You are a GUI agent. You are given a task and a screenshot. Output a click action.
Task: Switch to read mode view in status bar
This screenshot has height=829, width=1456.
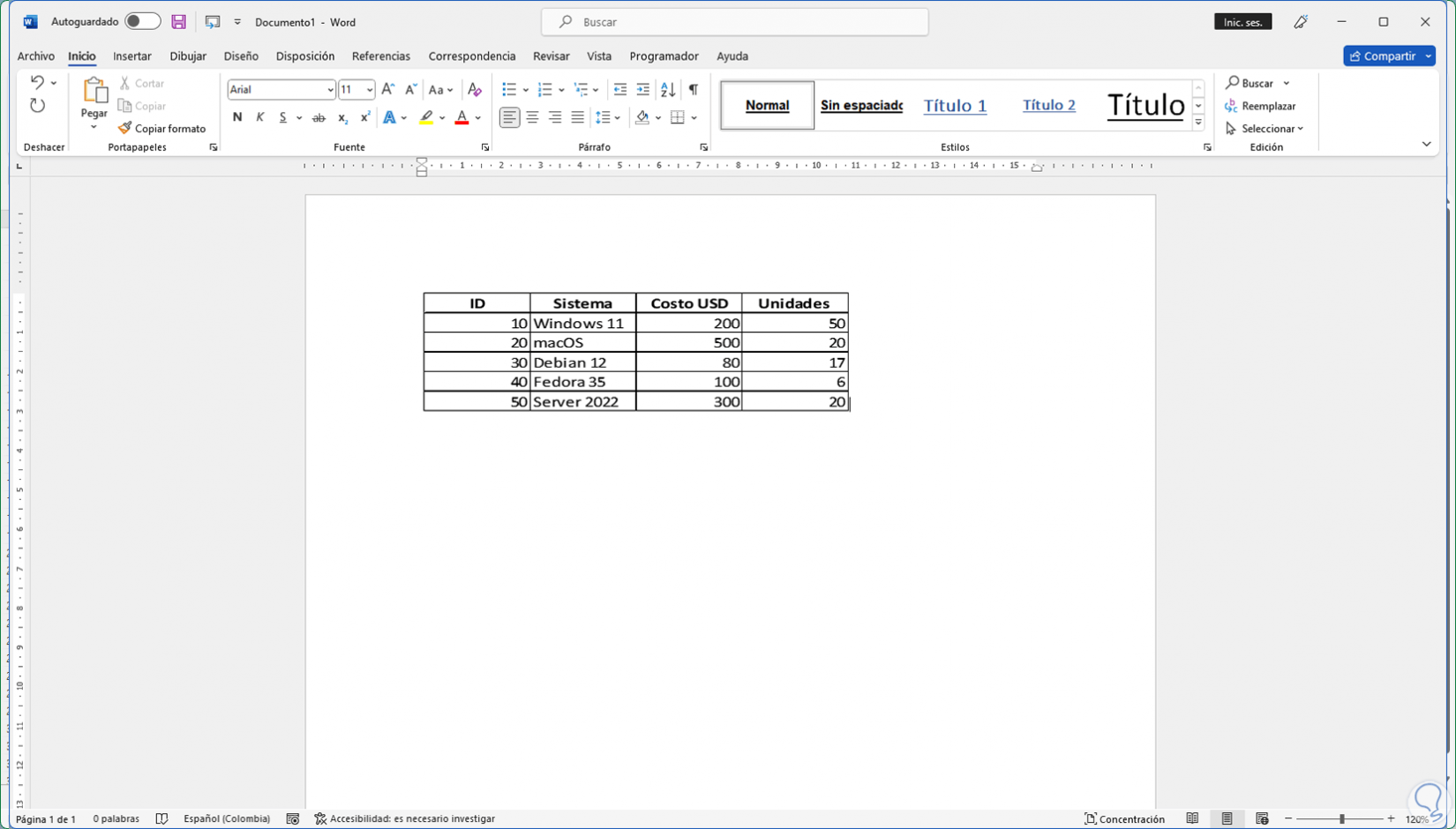click(x=1192, y=818)
